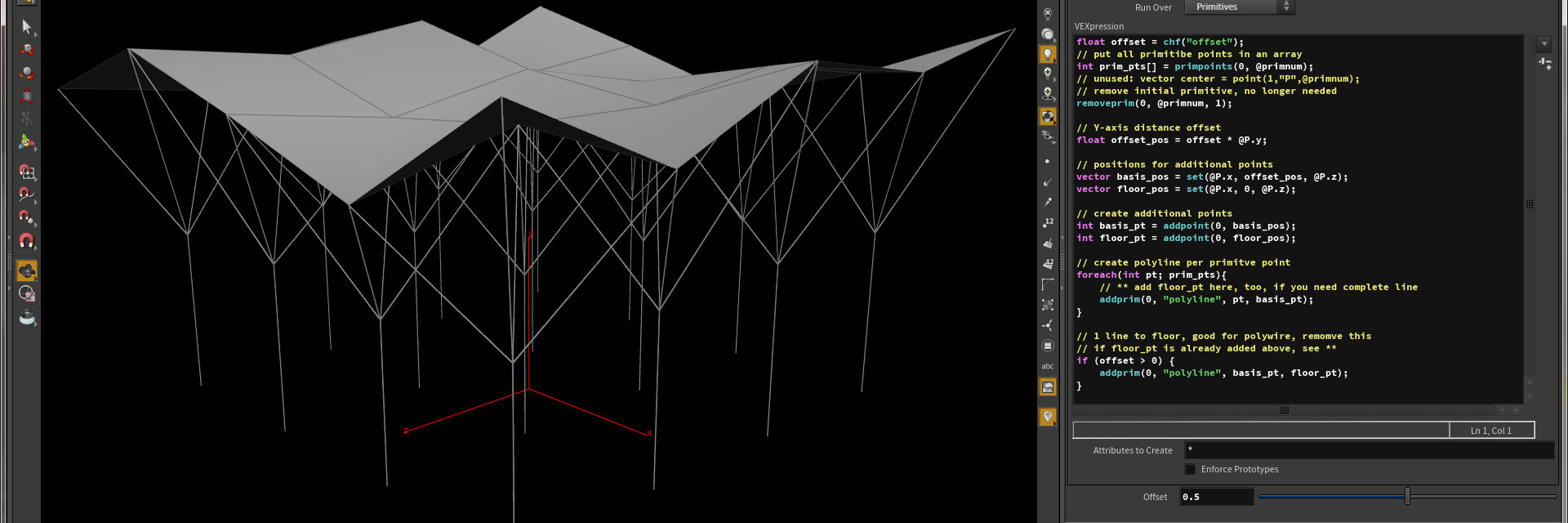Viewport: 1568px width, 523px height.
Task: Click the code editor scroll-left arrow
Action: [x=1501, y=410]
